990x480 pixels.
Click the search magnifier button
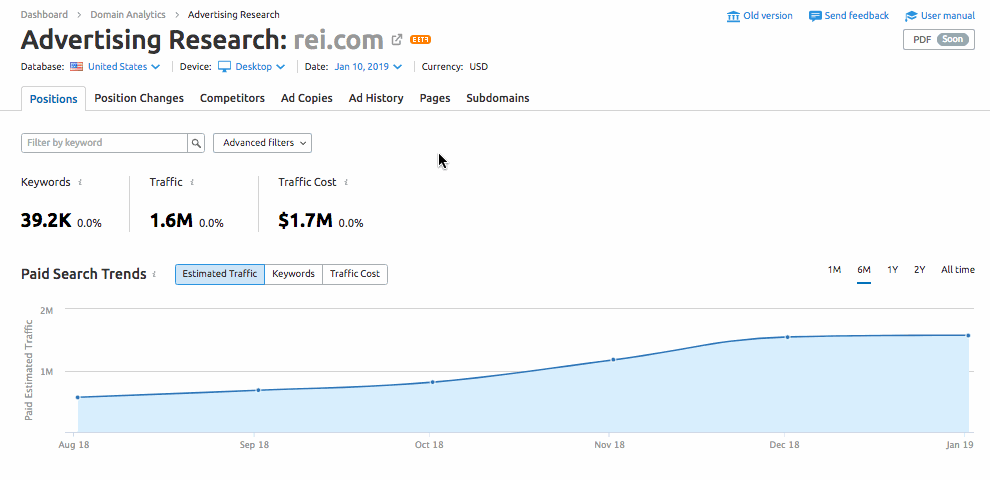pyautogui.click(x=196, y=143)
